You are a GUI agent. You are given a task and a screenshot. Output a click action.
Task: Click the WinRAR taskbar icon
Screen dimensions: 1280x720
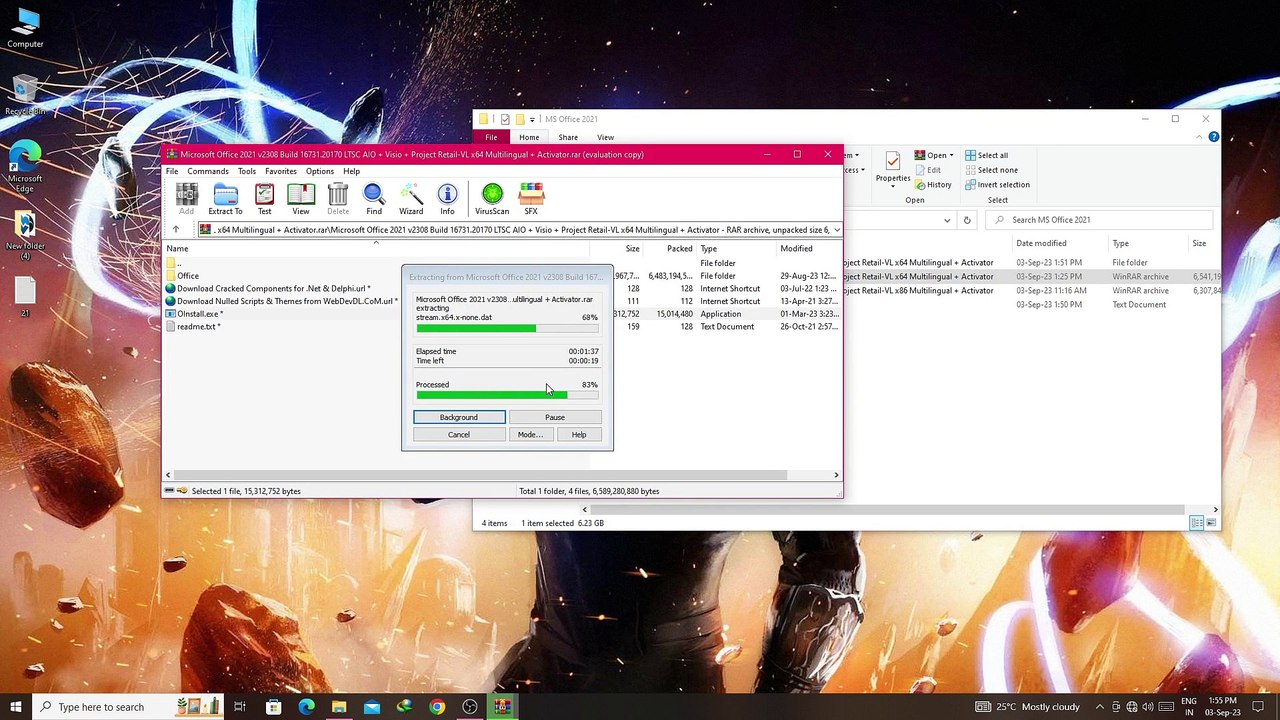click(502, 707)
